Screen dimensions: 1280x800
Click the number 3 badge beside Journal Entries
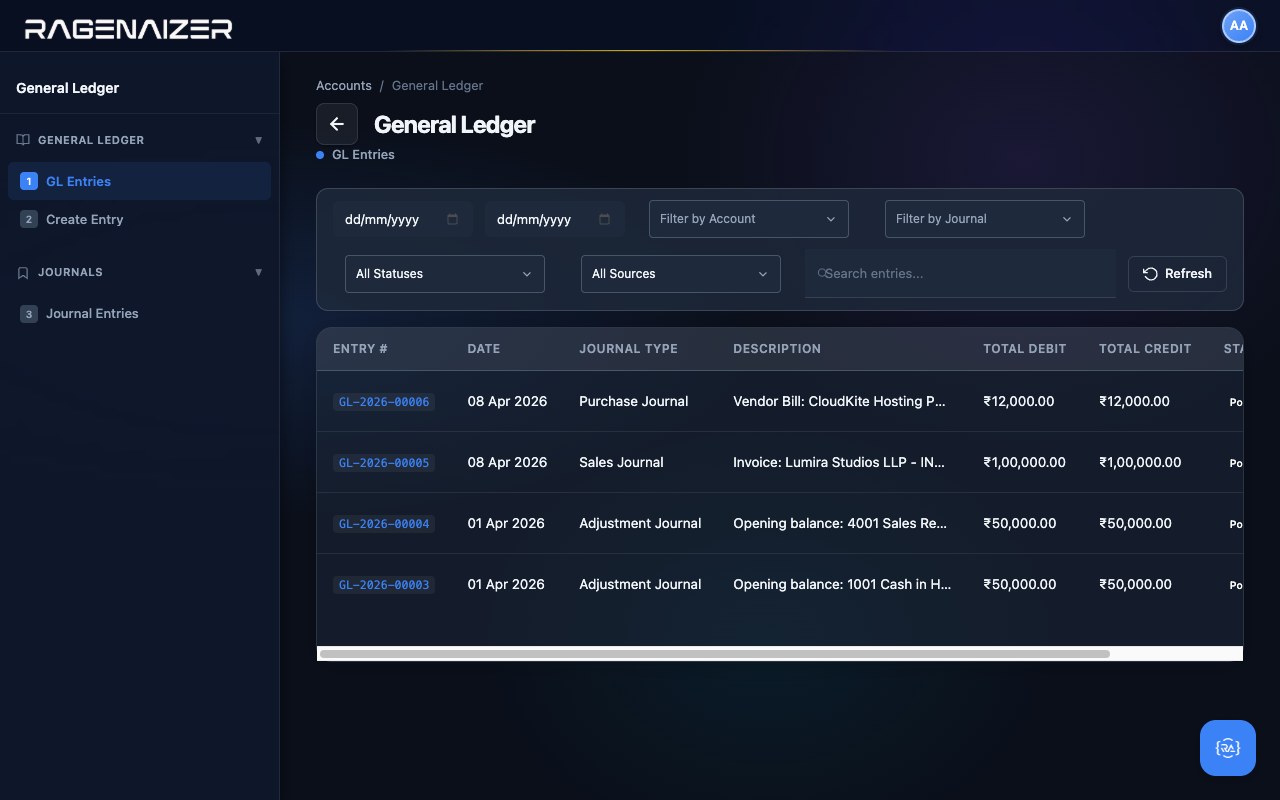tap(29, 313)
